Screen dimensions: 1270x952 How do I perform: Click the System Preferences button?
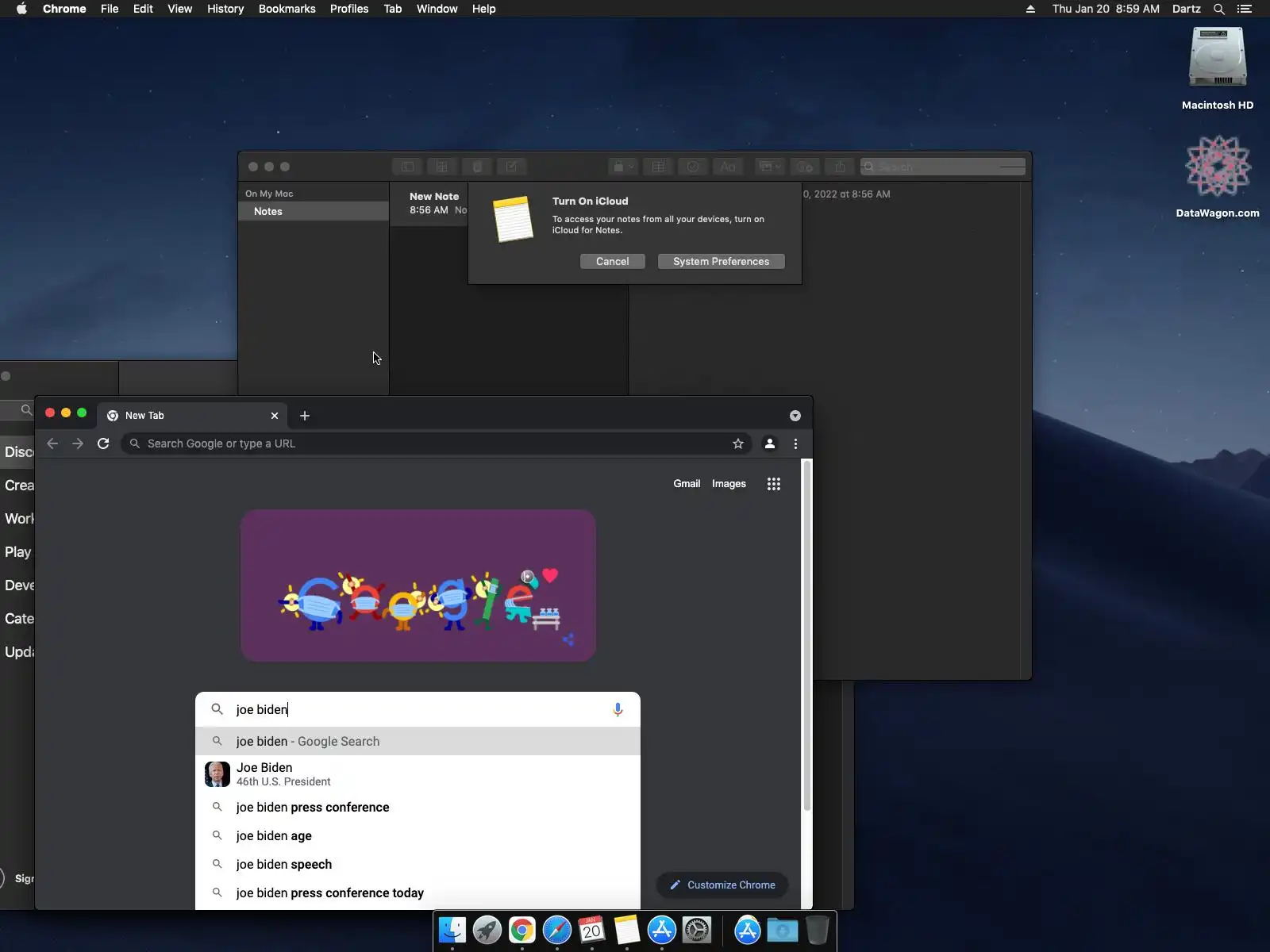(x=722, y=261)
